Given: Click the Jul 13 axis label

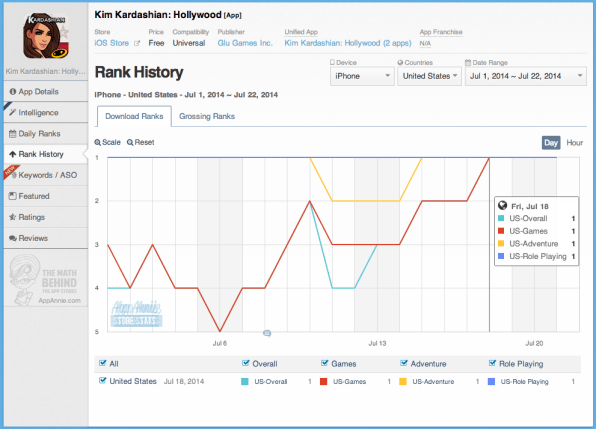Looking at the screenshot, I should pos(377,344).
